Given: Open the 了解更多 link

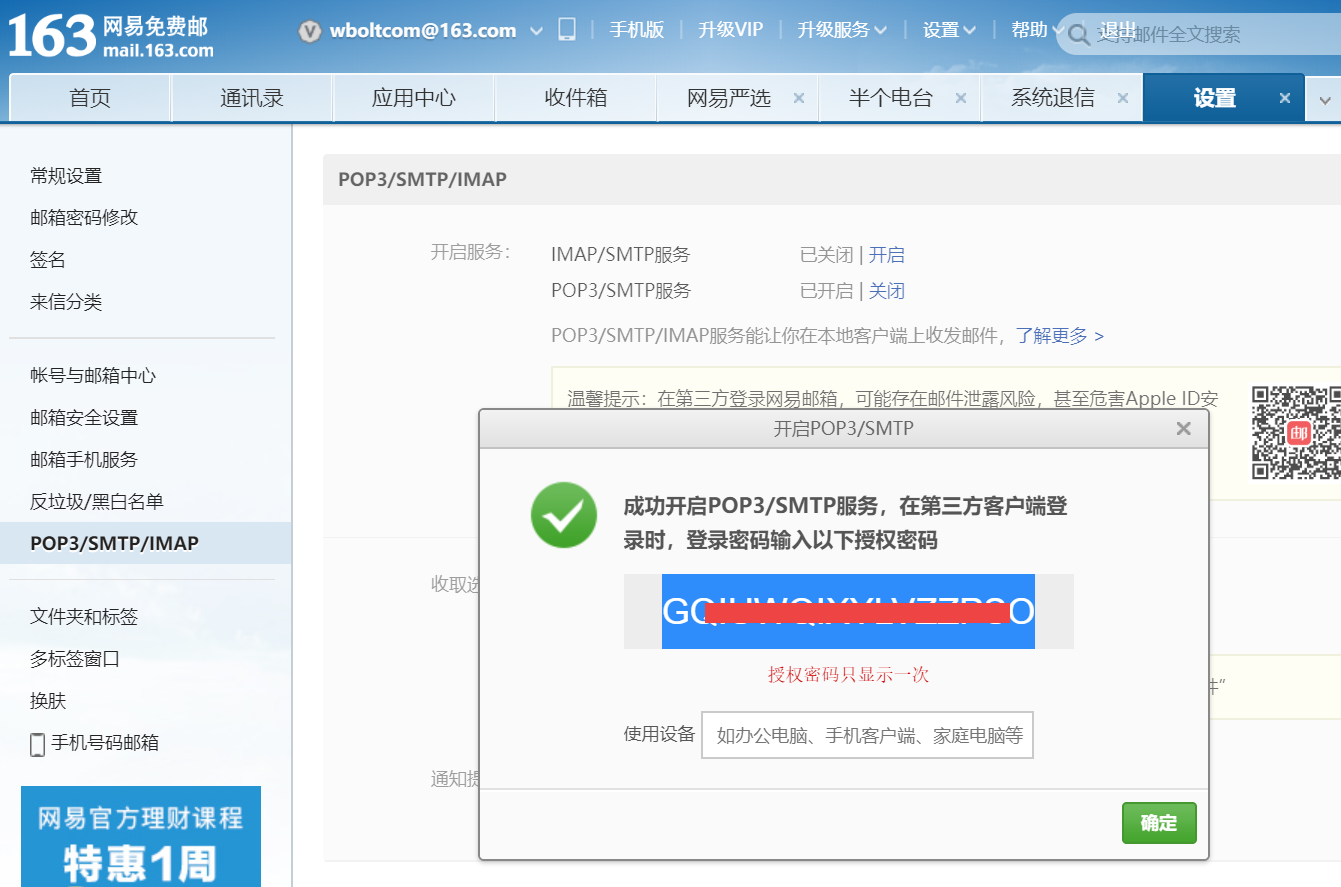Looking at the screenshot, I should [x=1053, y=336].
